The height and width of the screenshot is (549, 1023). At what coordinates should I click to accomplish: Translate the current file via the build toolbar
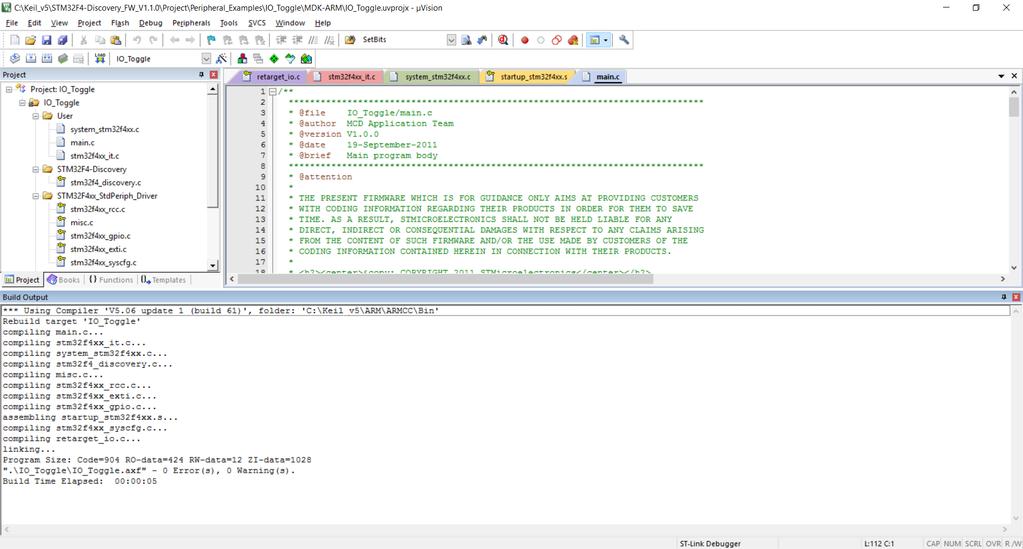tap(14, 59)
